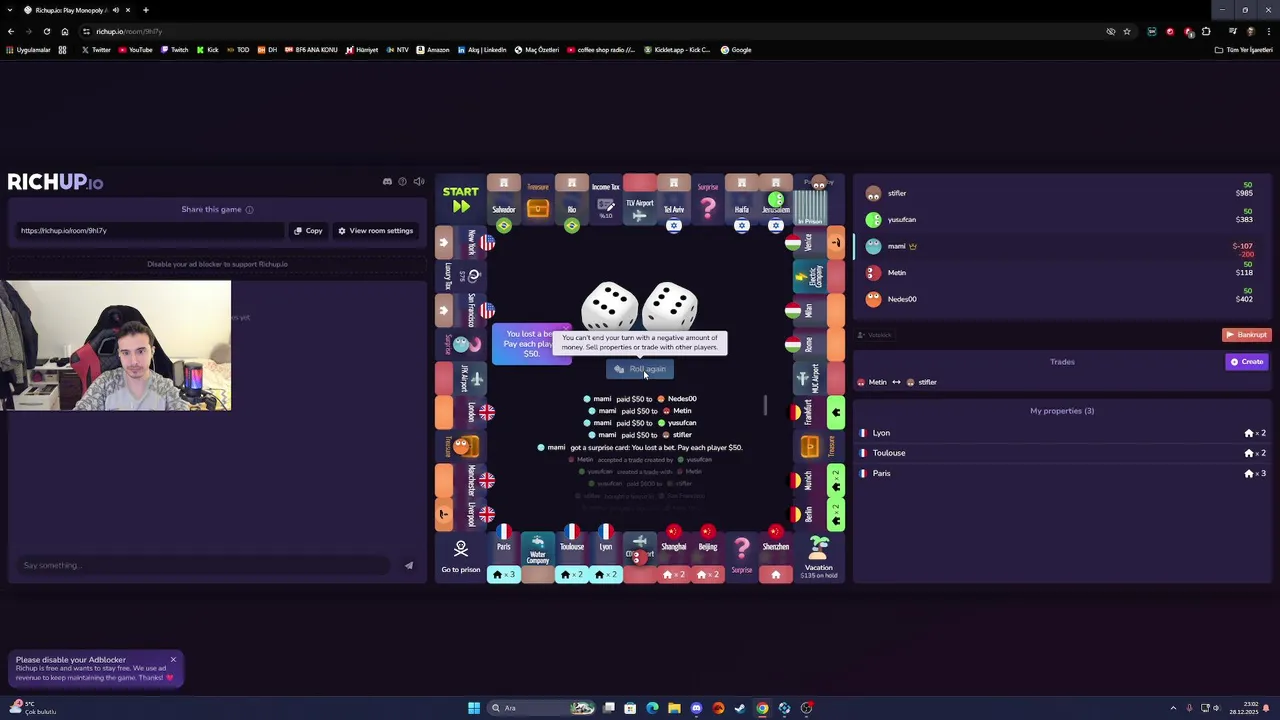
Task: Click the Say something chat field
Action: point(205,566)
